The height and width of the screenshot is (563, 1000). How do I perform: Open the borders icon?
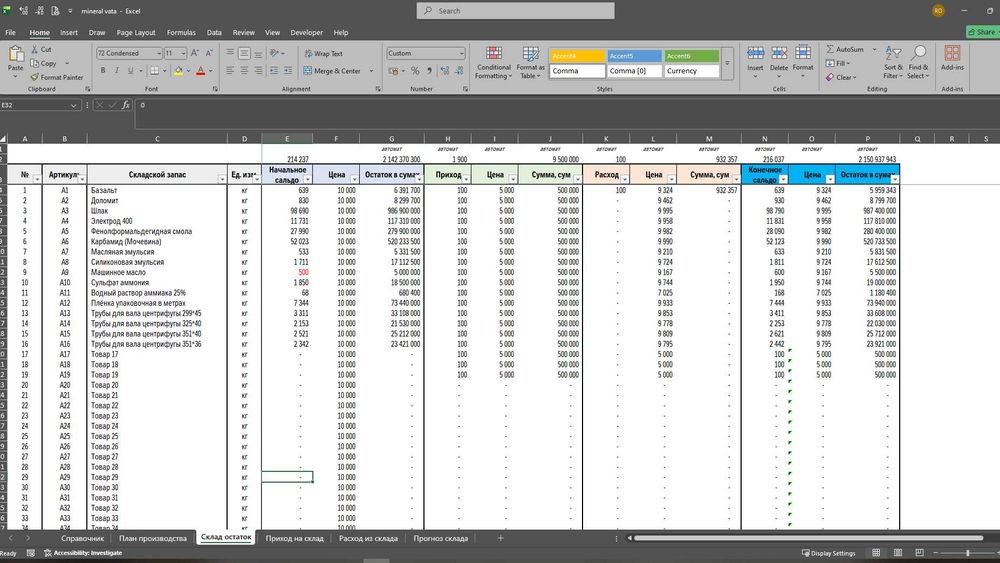coord(154,71)
